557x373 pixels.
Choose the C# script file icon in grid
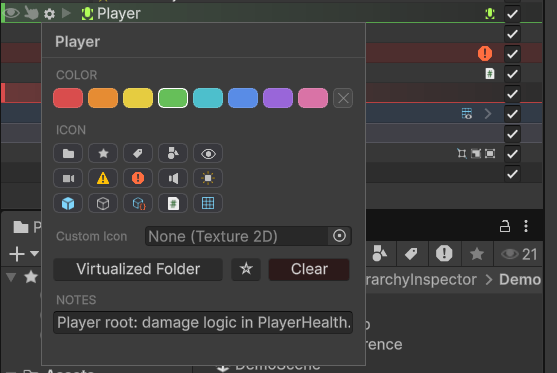[x=173, y=203]
